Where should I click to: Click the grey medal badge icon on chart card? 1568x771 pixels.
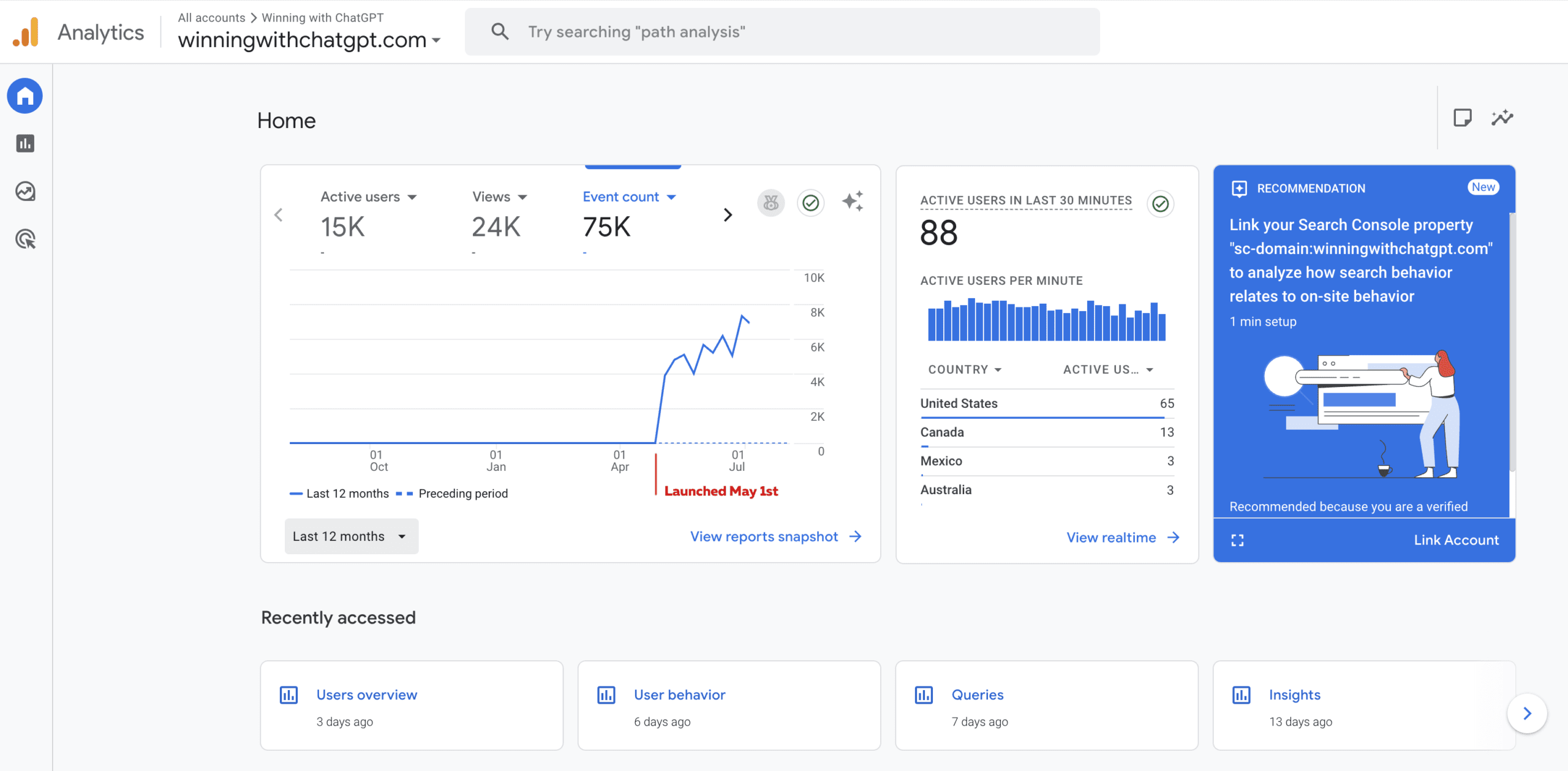pos(771,203)
